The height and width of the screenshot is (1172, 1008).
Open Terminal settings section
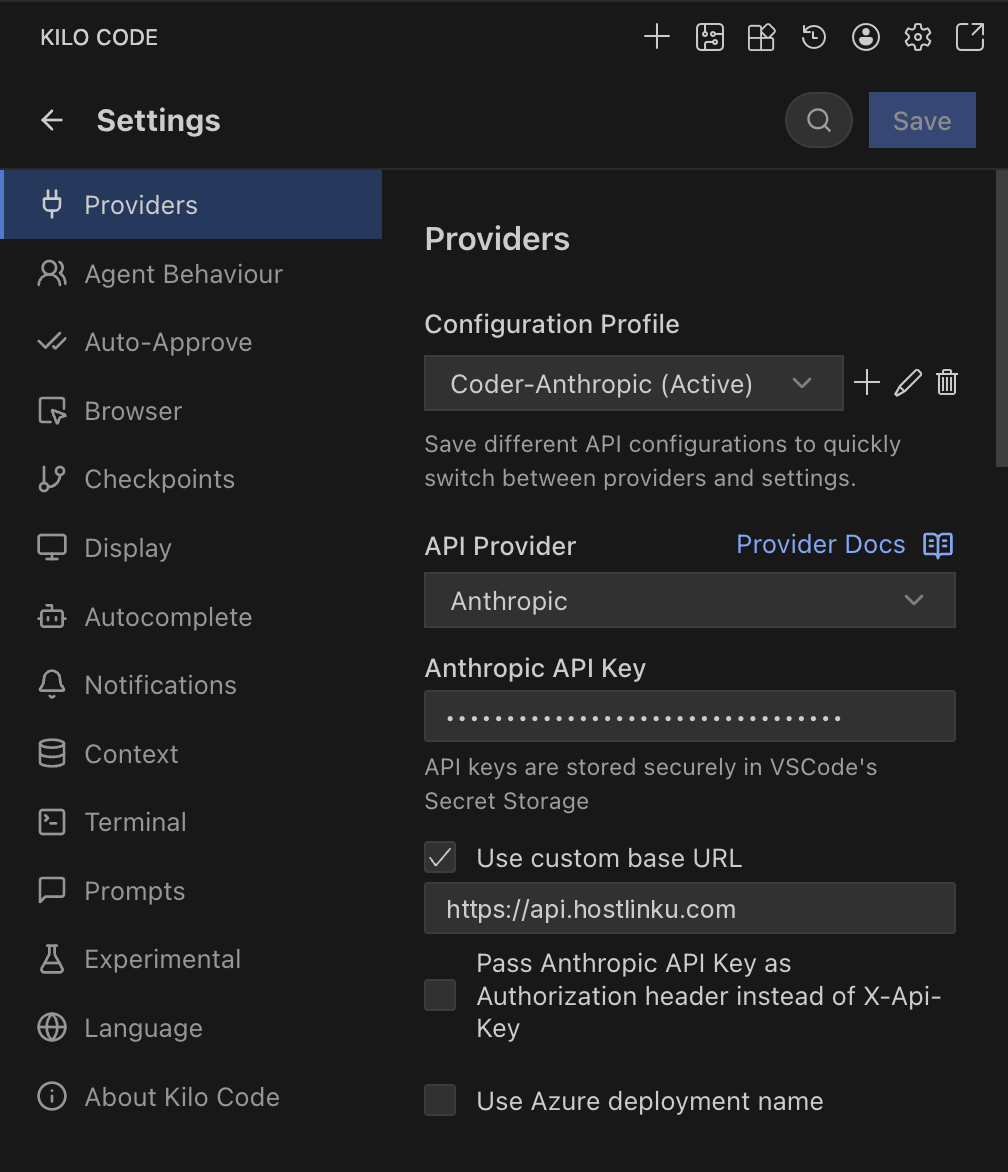193,822
